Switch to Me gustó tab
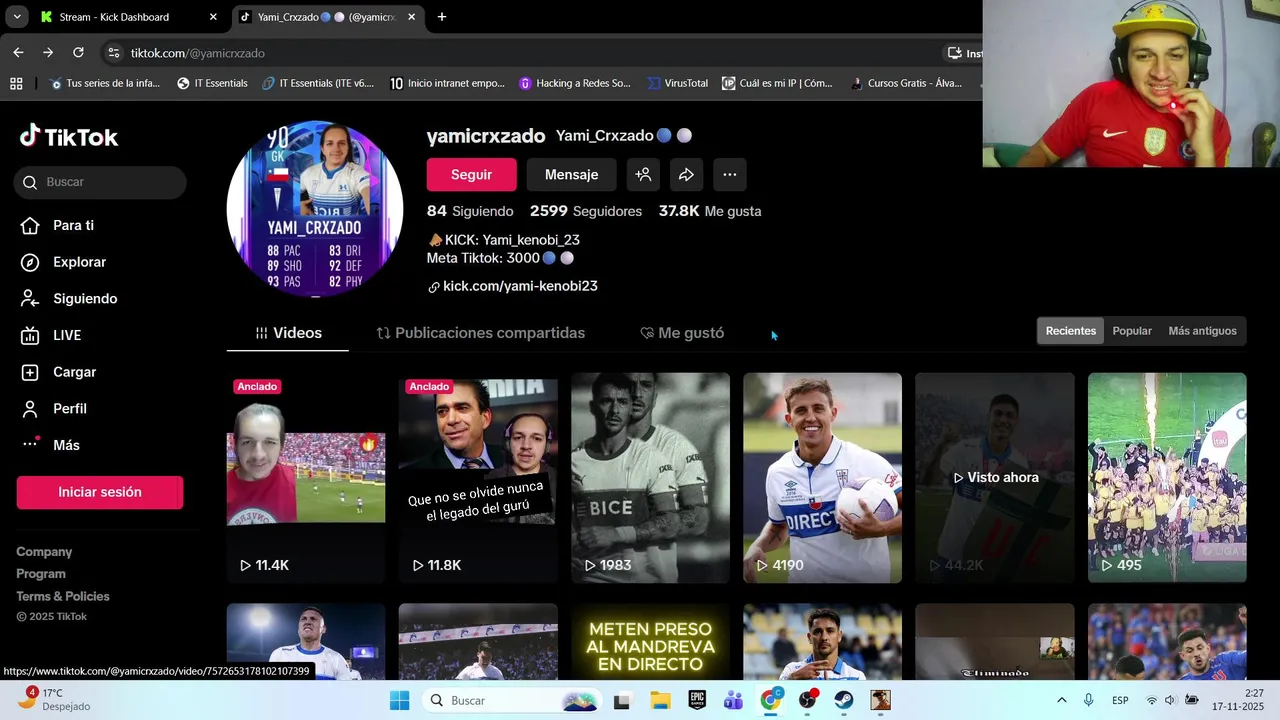The image size is (1280, 720). [x=682, y=333]
